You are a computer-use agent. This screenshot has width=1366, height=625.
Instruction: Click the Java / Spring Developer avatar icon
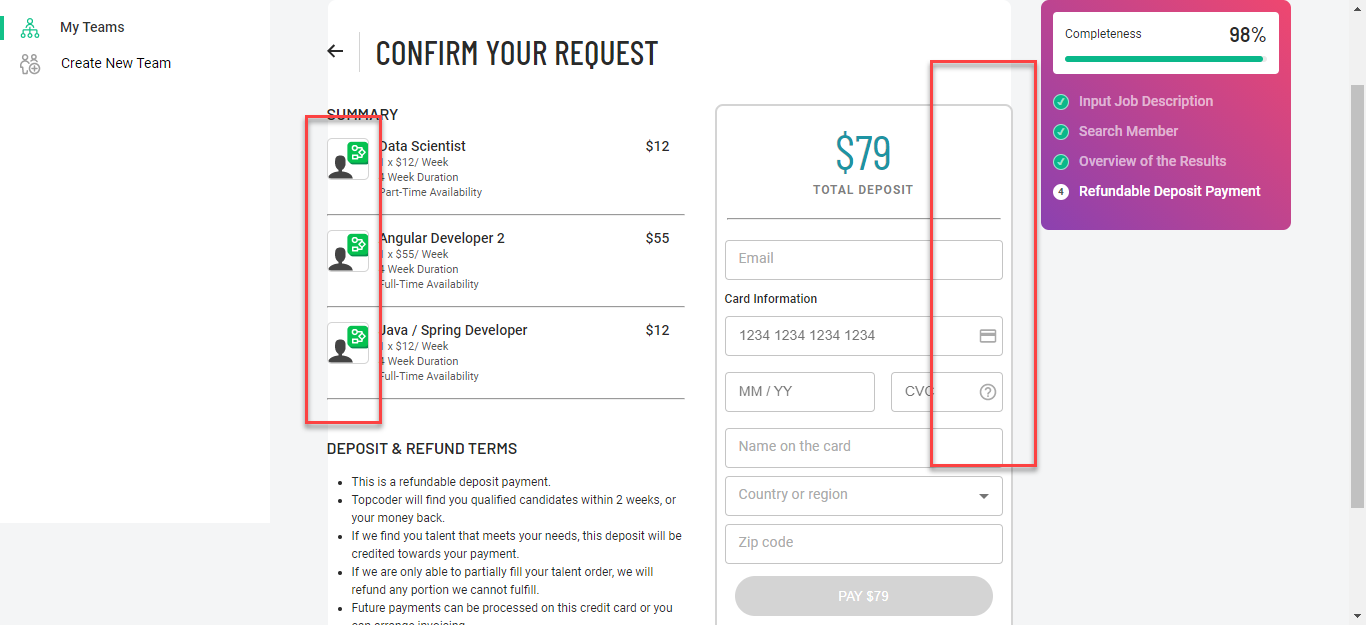pyautogui.click(x=348, y=343)
